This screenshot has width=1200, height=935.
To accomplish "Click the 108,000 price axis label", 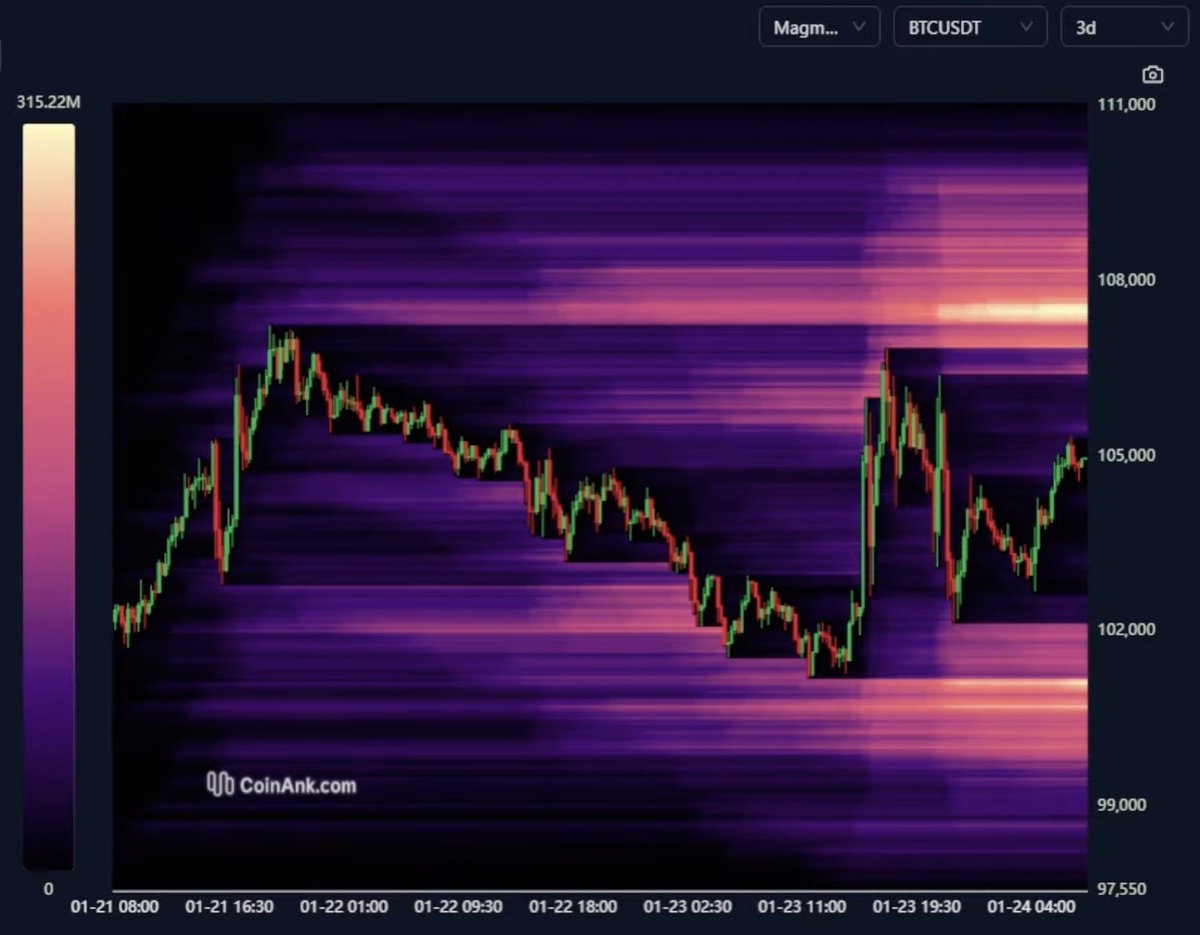I will tap(1126, 279).
